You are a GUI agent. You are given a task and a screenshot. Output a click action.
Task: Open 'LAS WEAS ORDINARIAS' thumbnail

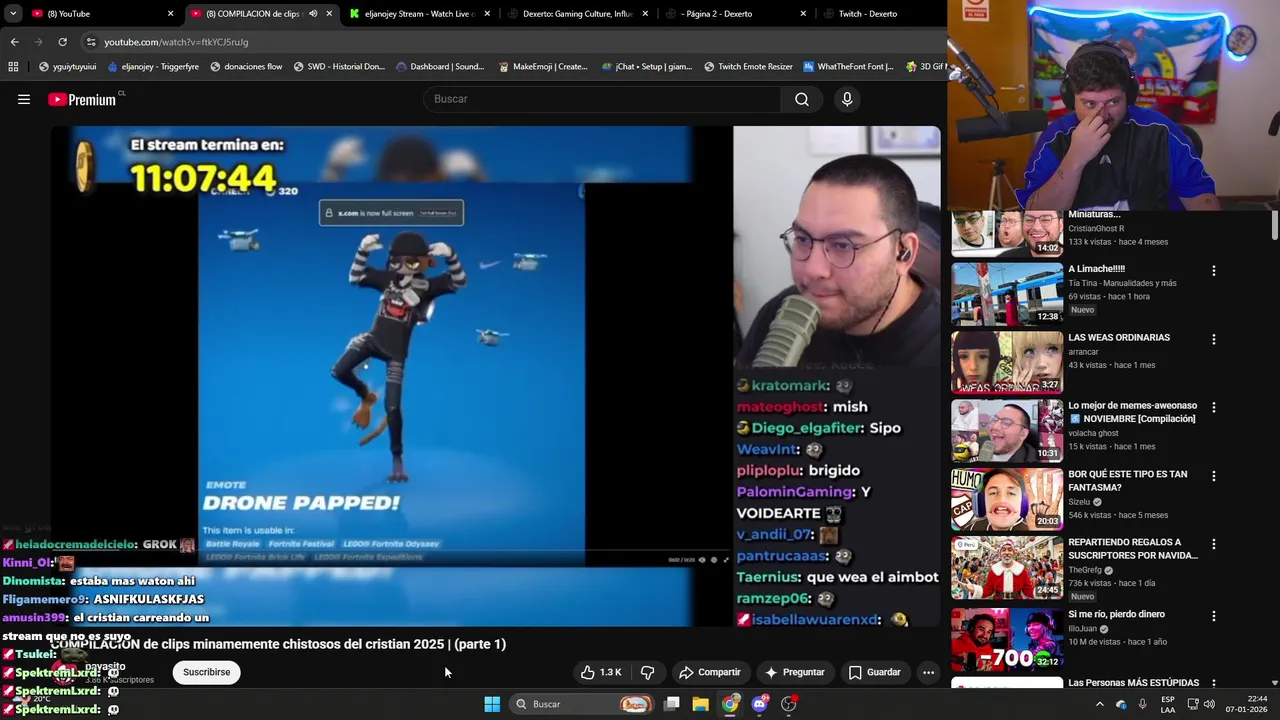click(1007, 362)
